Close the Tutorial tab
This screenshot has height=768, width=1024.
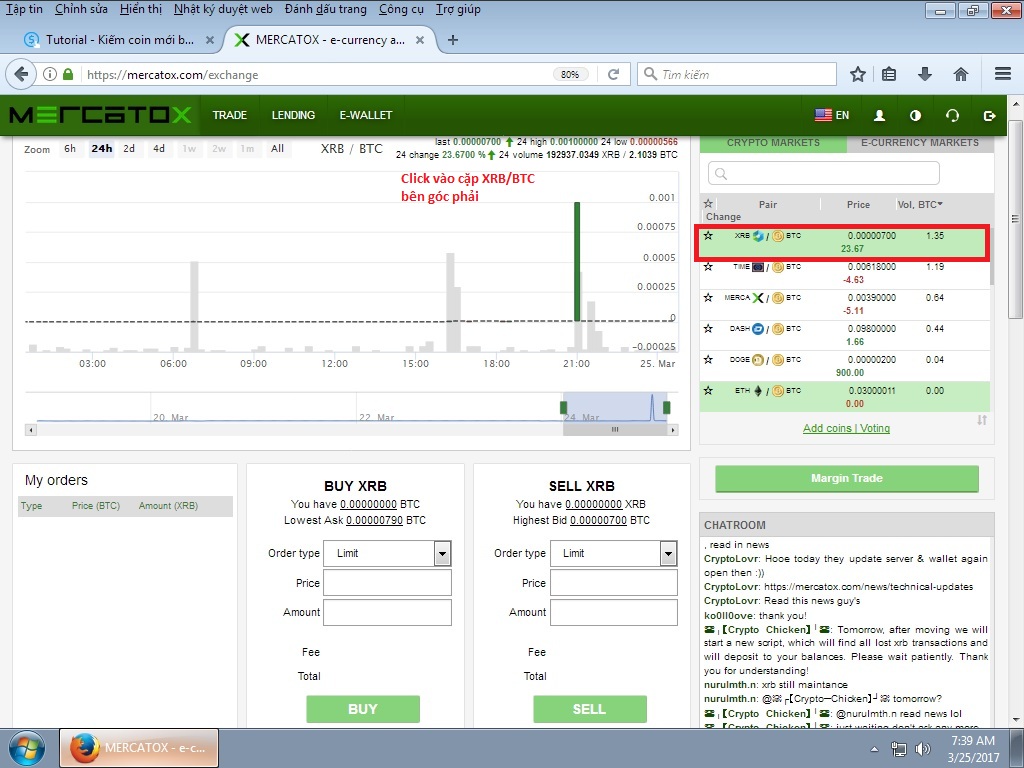(210, 40)
